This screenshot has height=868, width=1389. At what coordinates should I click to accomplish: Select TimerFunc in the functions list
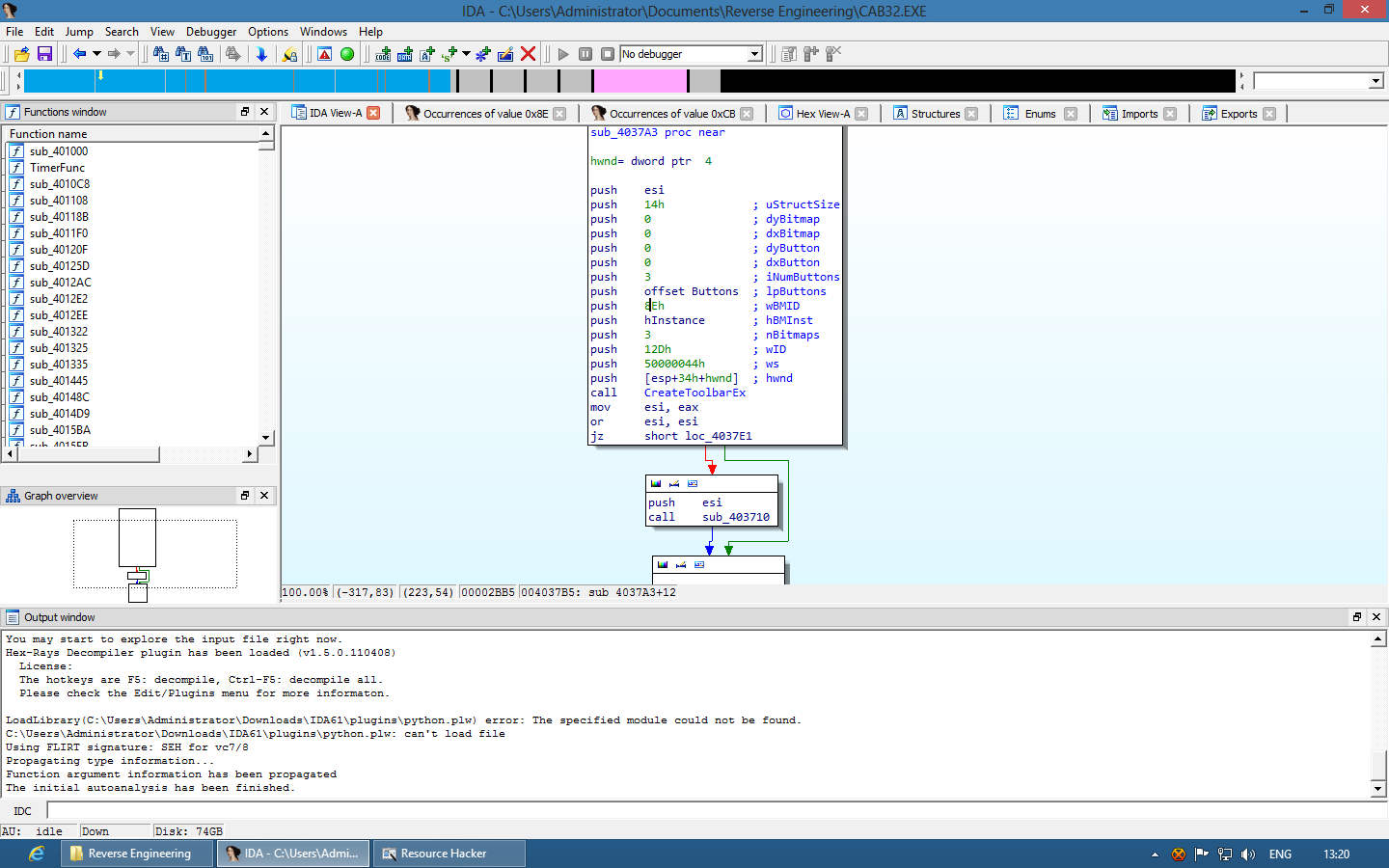click(57, 167)
